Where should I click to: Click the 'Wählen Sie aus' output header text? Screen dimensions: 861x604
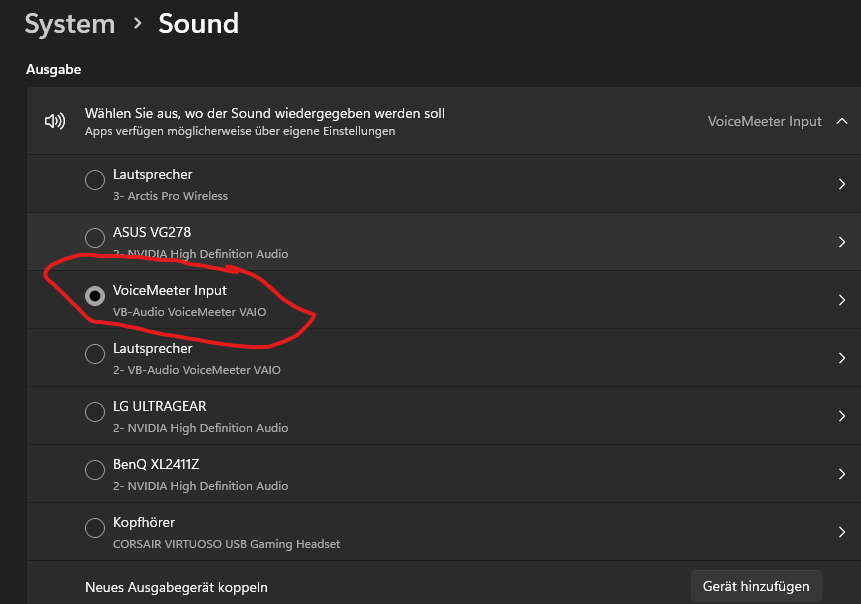point(264,114)
